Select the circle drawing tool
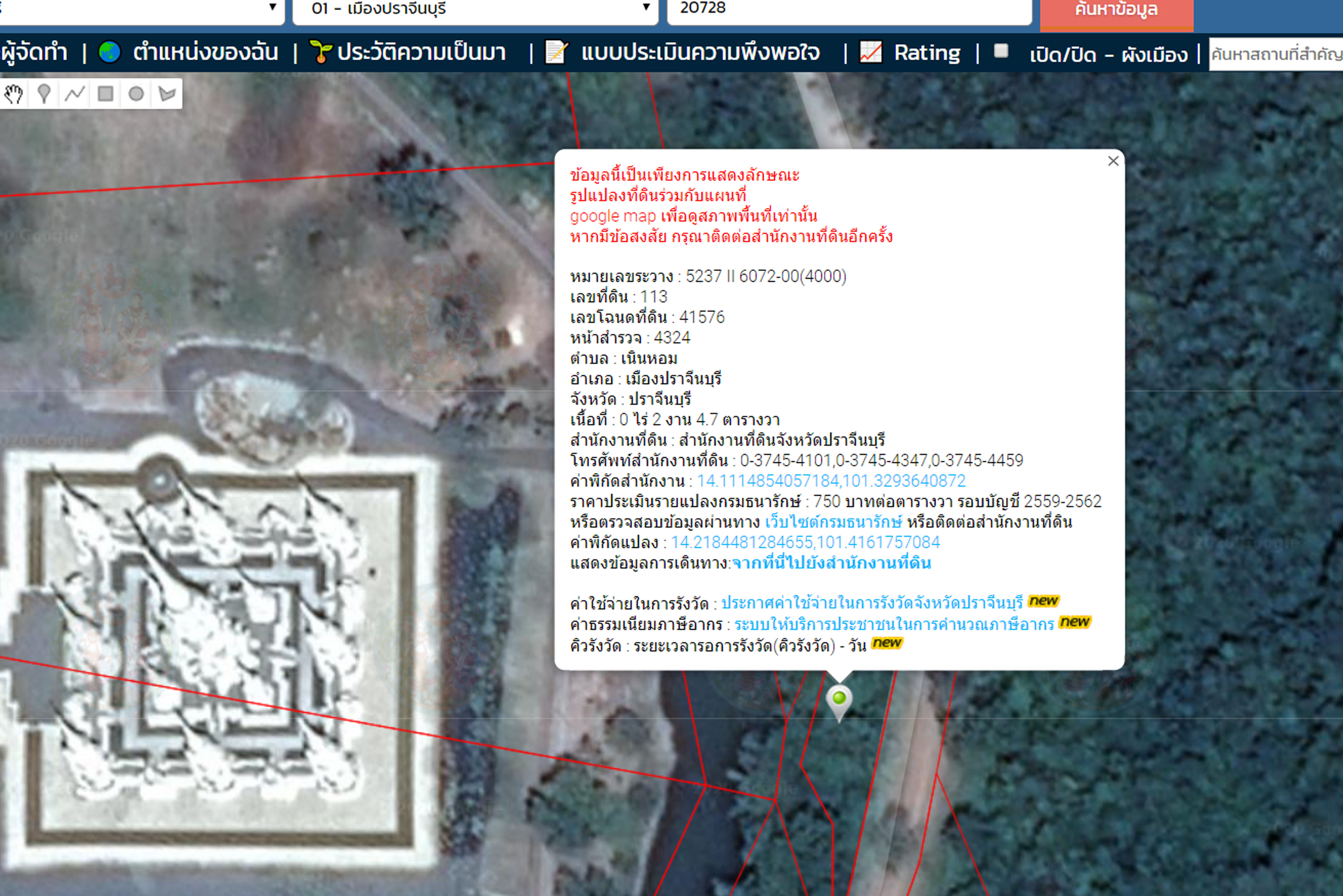1343x896 pixels. pyautogui.click(x=136, y=94)
